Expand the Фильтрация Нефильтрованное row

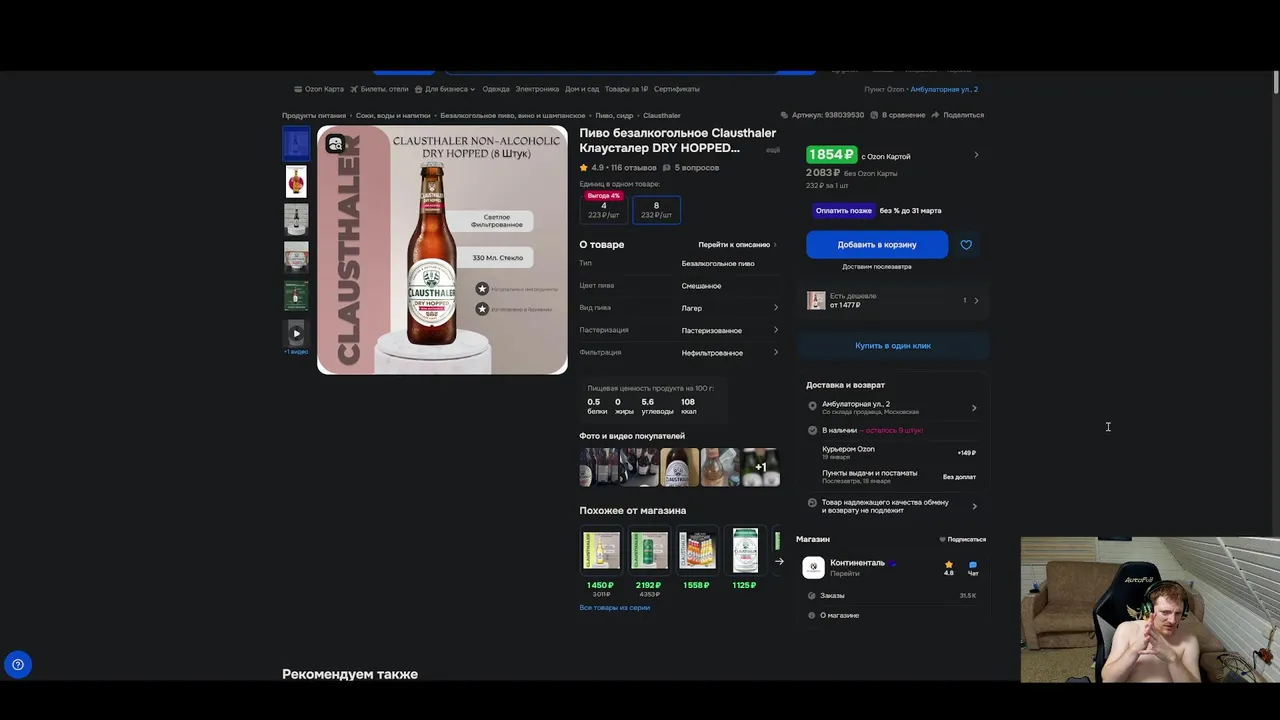(x=678, y=352)
